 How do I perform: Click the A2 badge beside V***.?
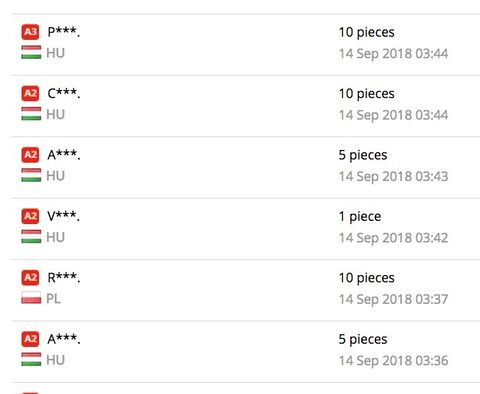30,216
